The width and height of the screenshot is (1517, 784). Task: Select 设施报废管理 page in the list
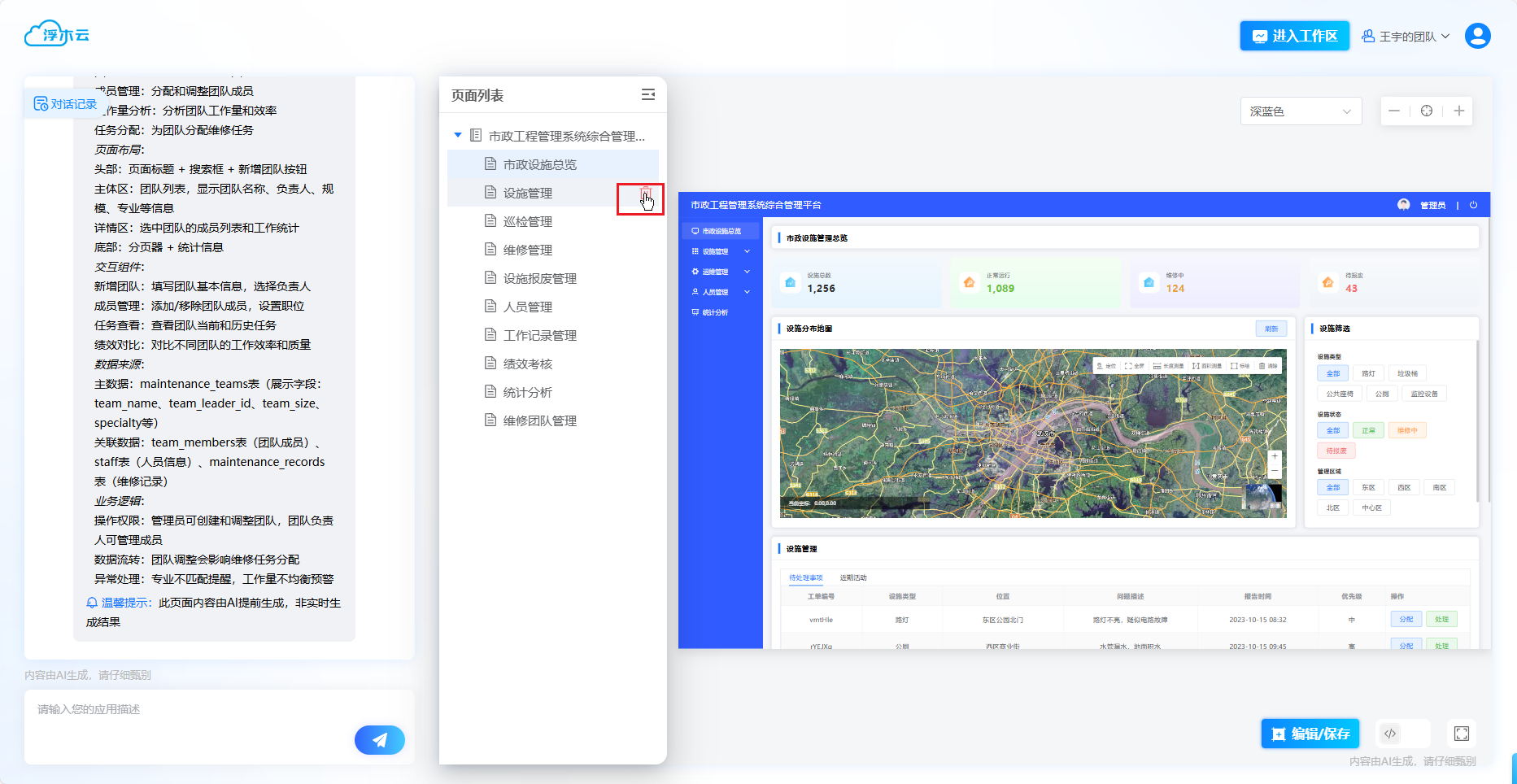coord(539,278)
